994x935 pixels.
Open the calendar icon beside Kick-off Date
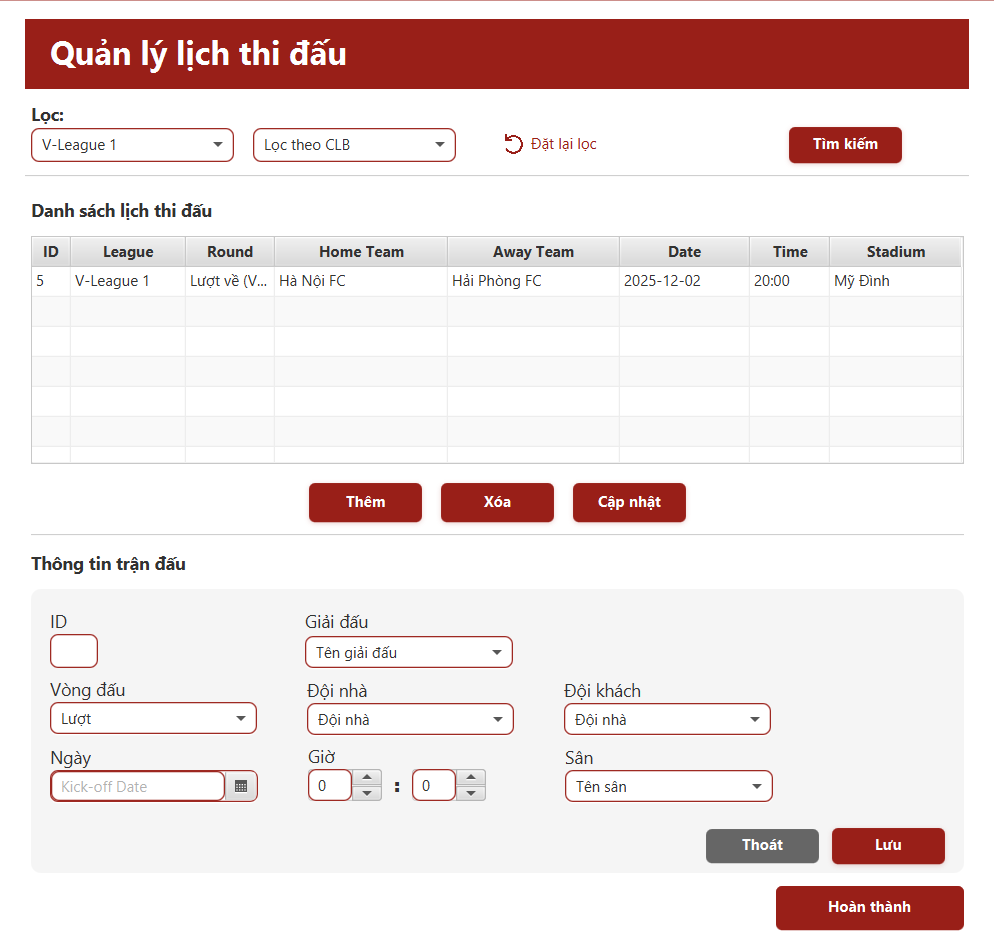[241, 786]
